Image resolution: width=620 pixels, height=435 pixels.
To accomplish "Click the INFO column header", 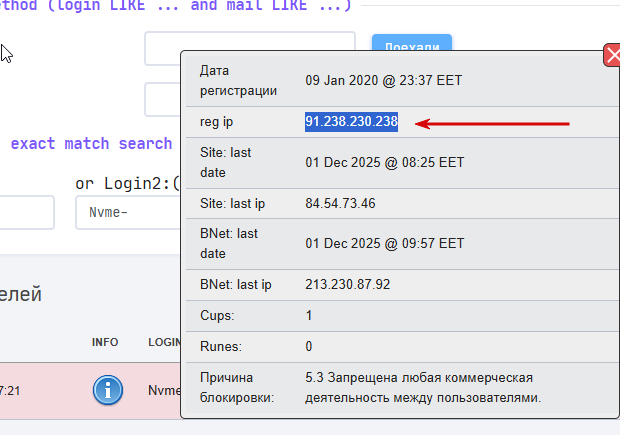I will [x=105, y=342].
